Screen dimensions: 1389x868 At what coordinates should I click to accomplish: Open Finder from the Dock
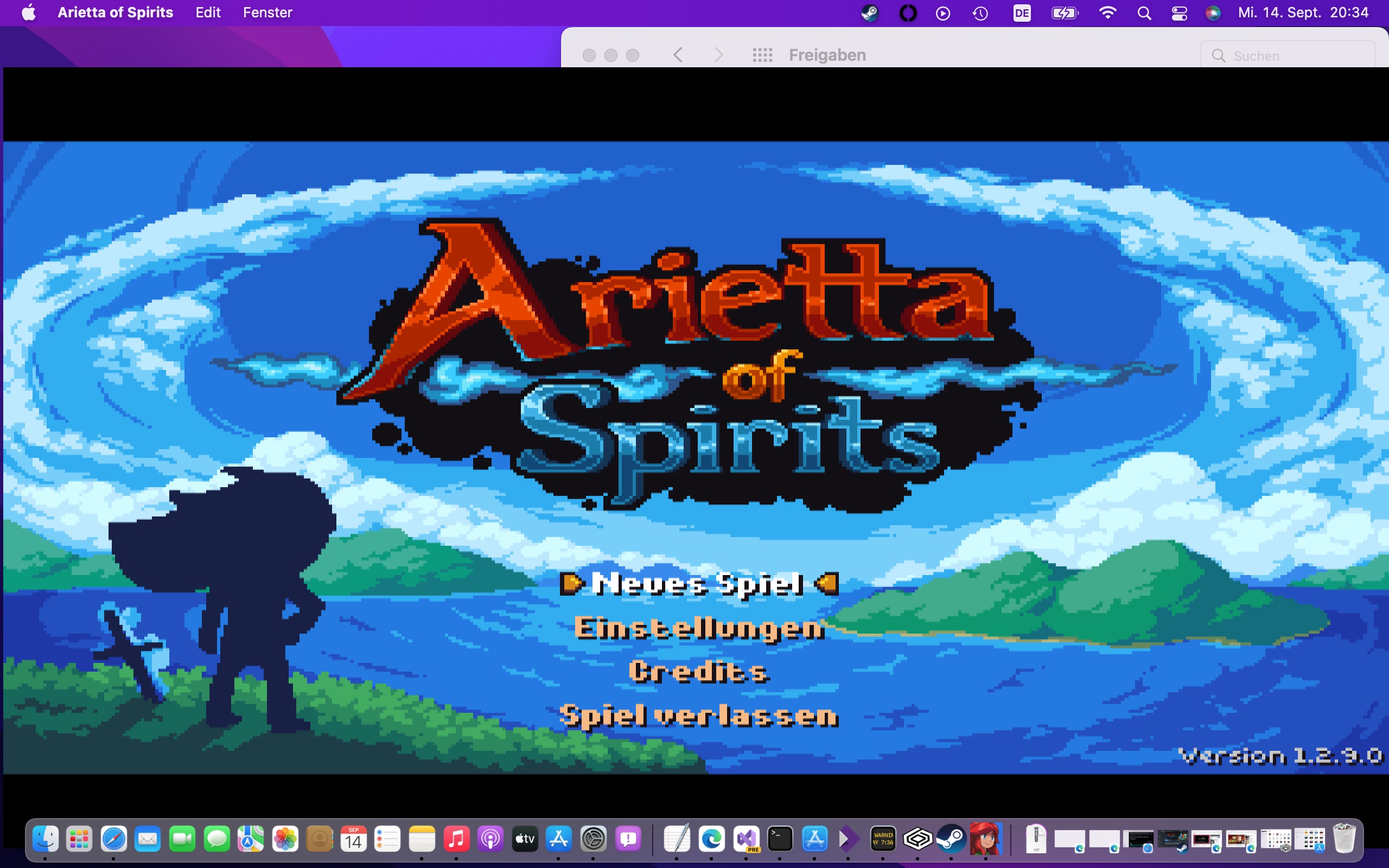(x=46, y=839)
